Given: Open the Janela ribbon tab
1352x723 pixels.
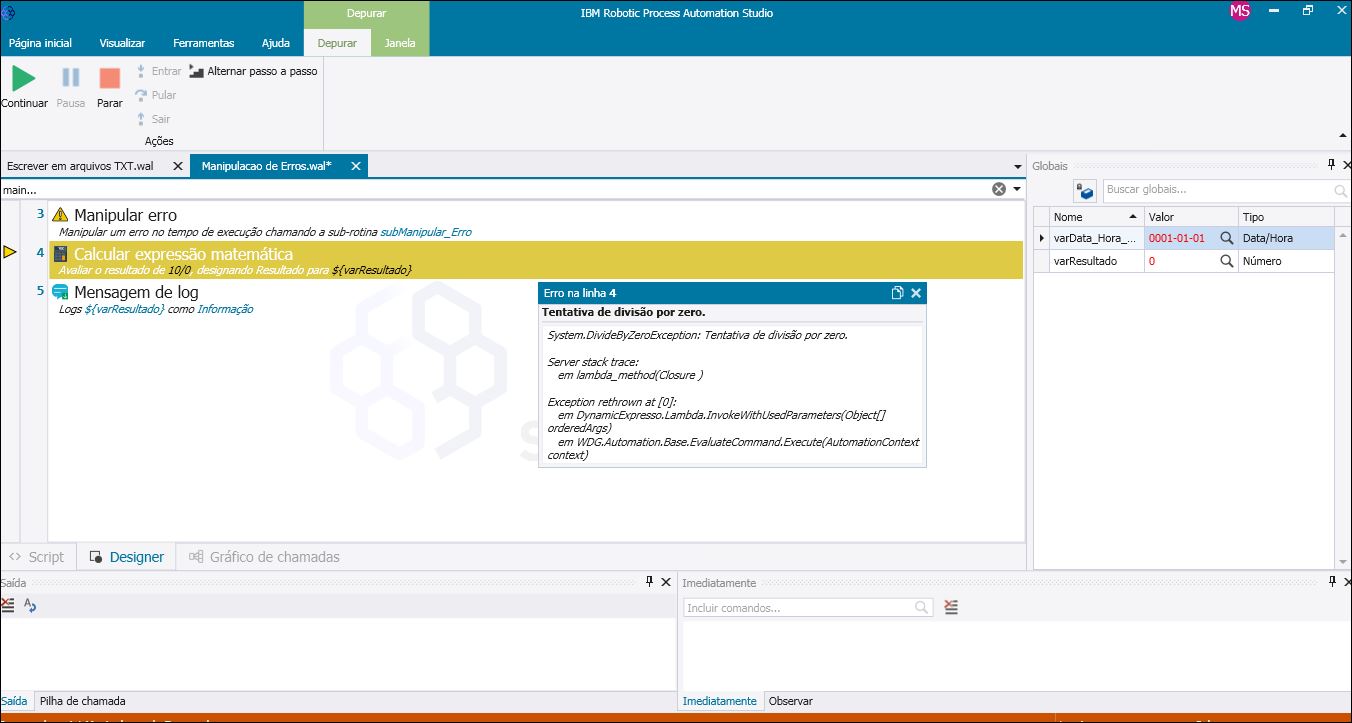Looking at the screenshot, I should (400, 43).
